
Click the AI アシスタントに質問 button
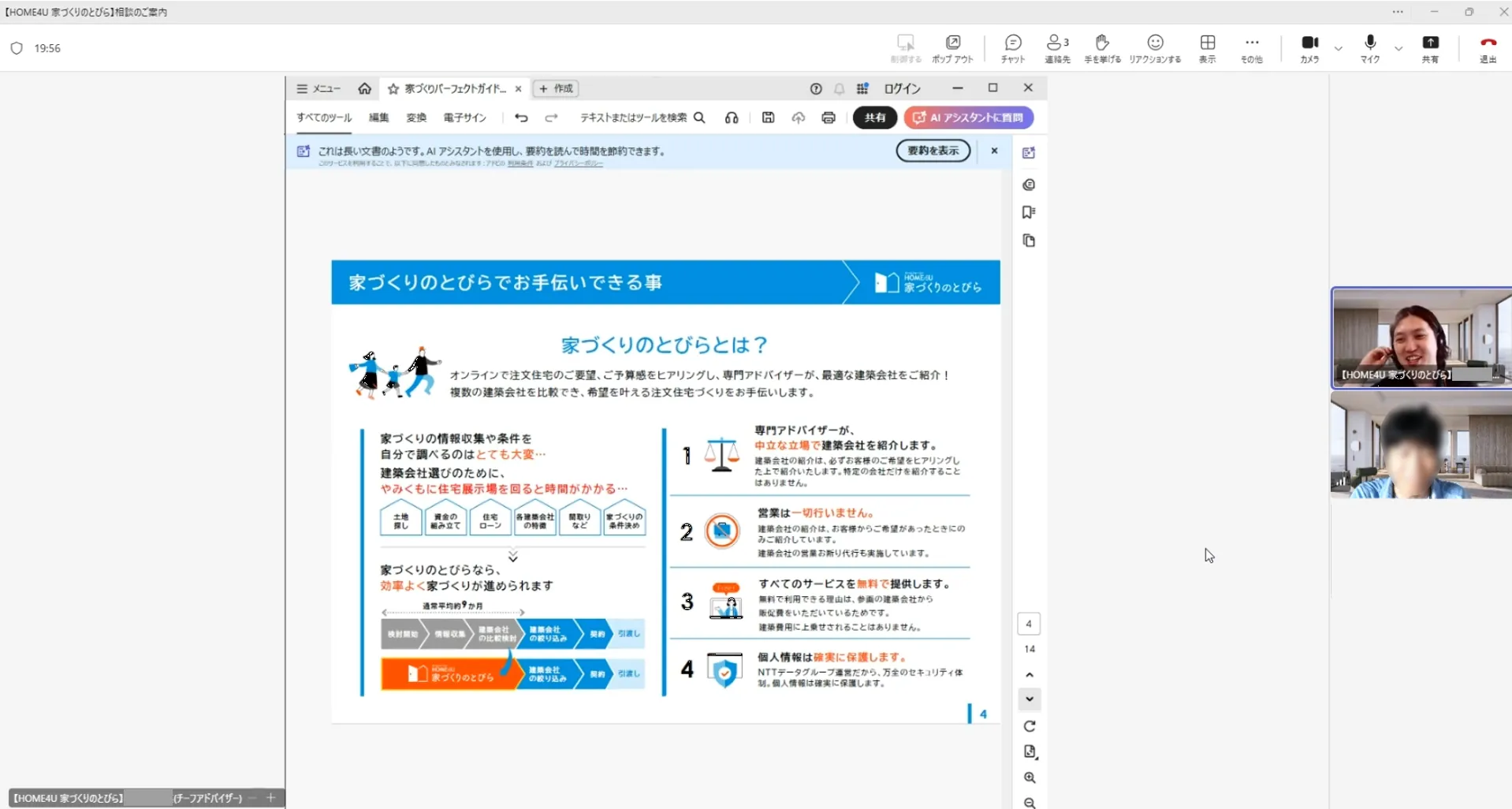[969, 117]
